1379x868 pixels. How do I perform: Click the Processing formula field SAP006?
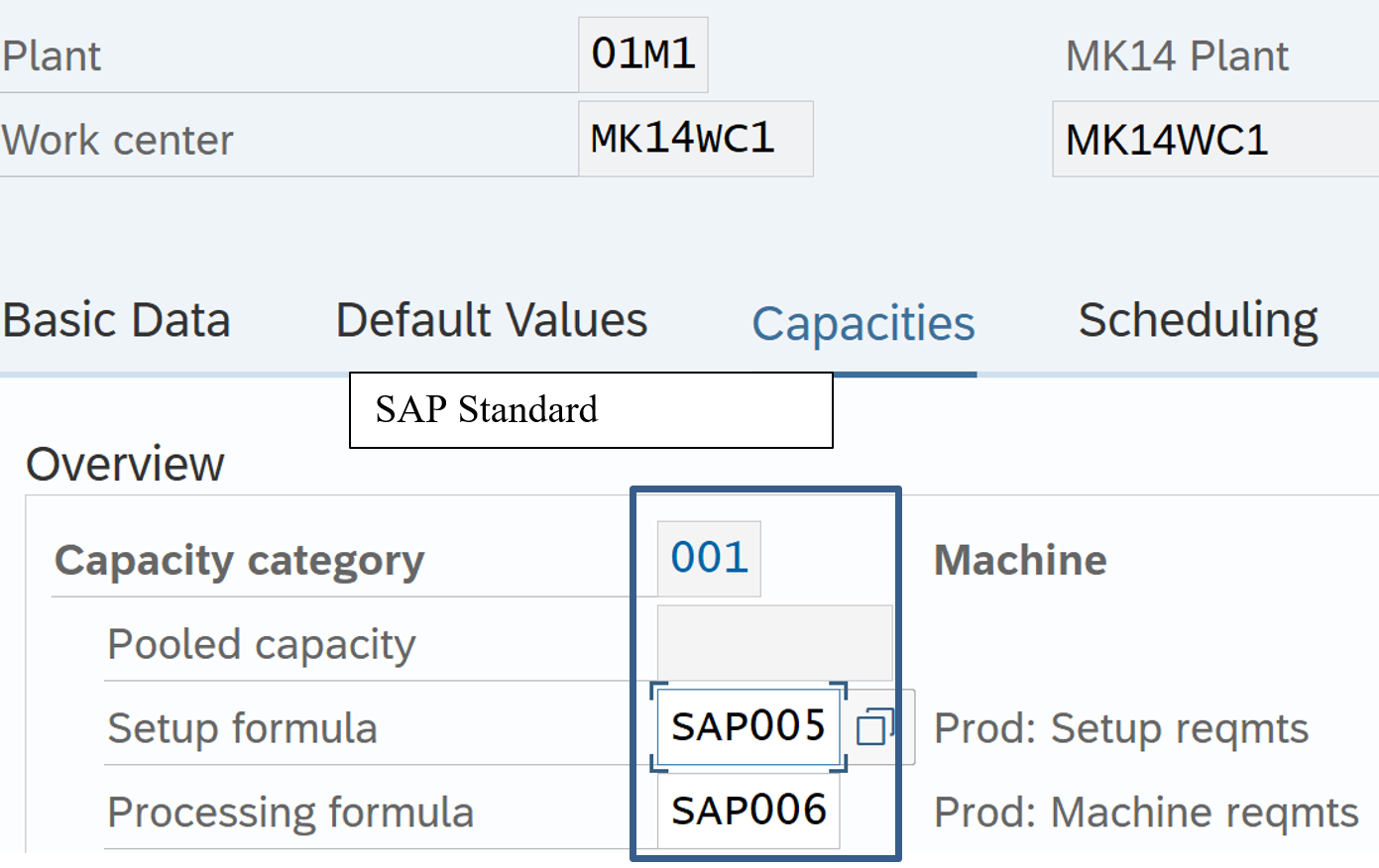coord(747,812)
